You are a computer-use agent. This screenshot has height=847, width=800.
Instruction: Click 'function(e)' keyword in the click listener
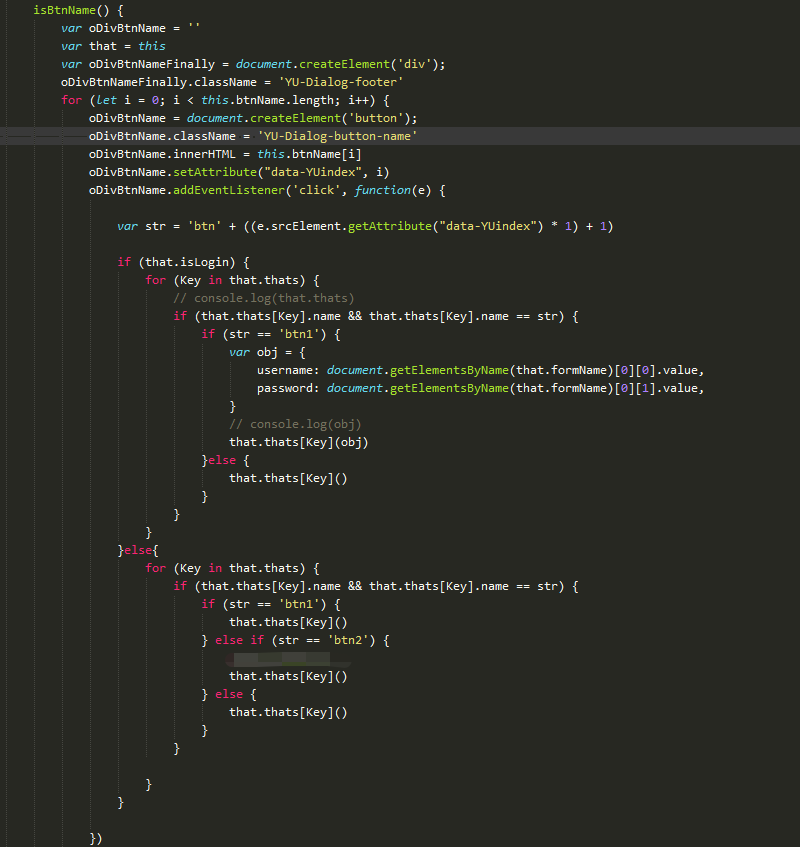coord(393,190)
